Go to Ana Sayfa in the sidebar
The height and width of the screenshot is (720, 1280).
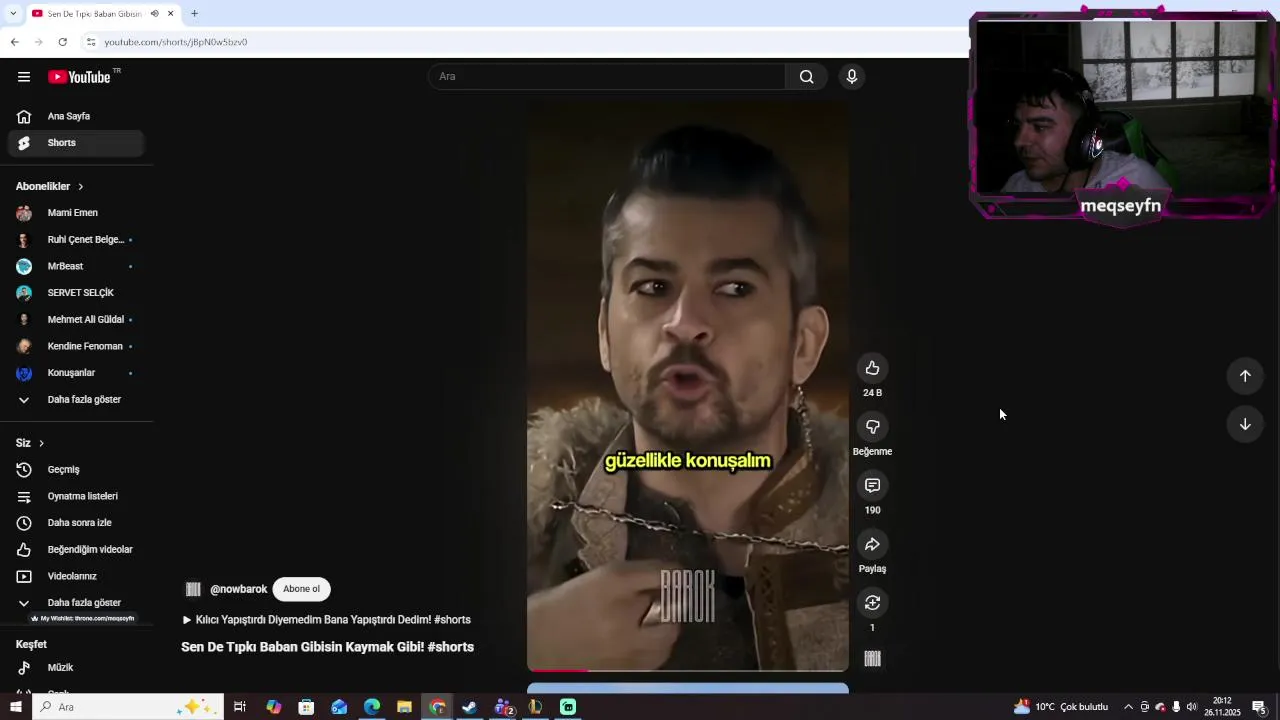[x=76, y=116]
